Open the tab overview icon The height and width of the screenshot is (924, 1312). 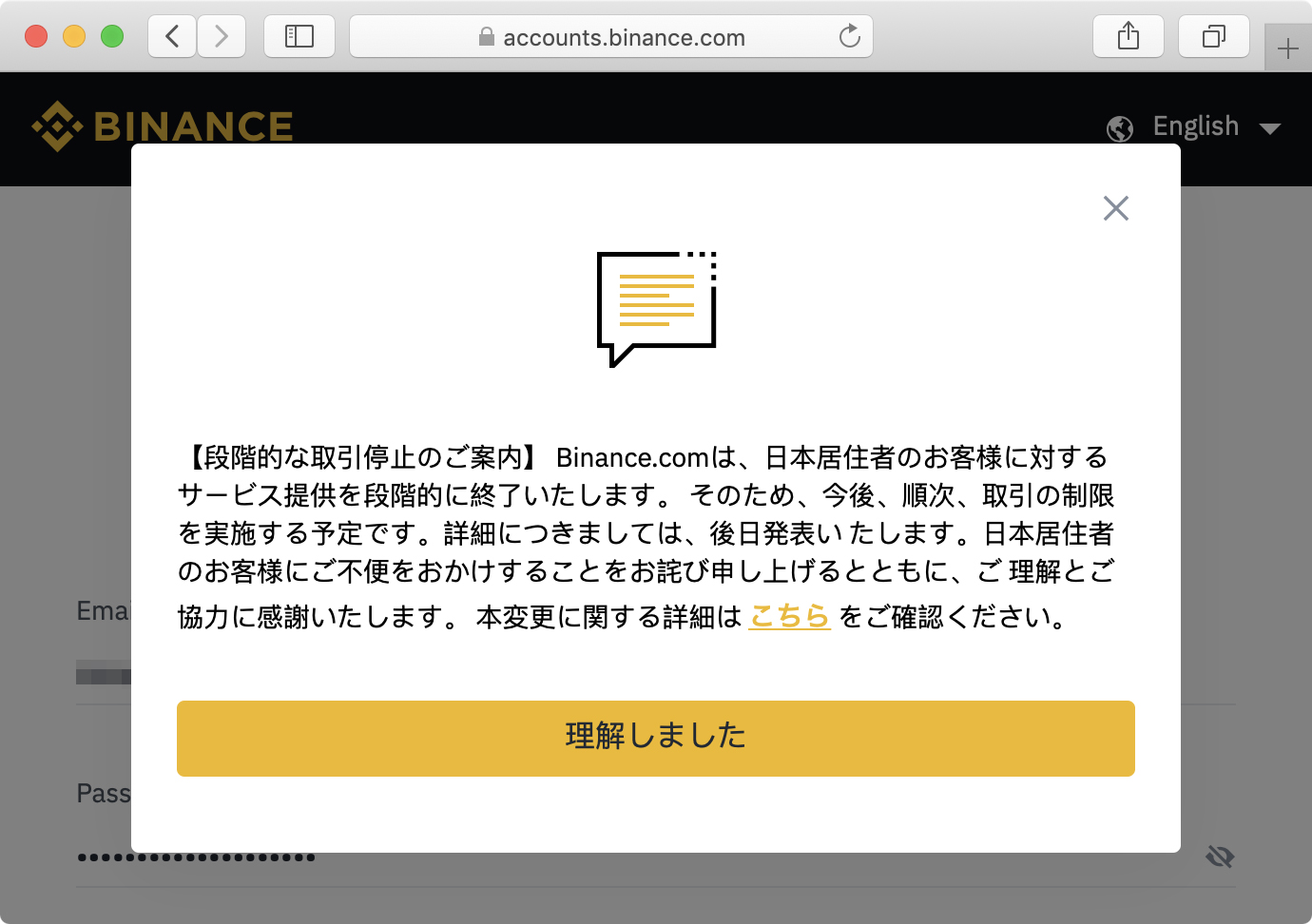click(x=1214, y=36)
